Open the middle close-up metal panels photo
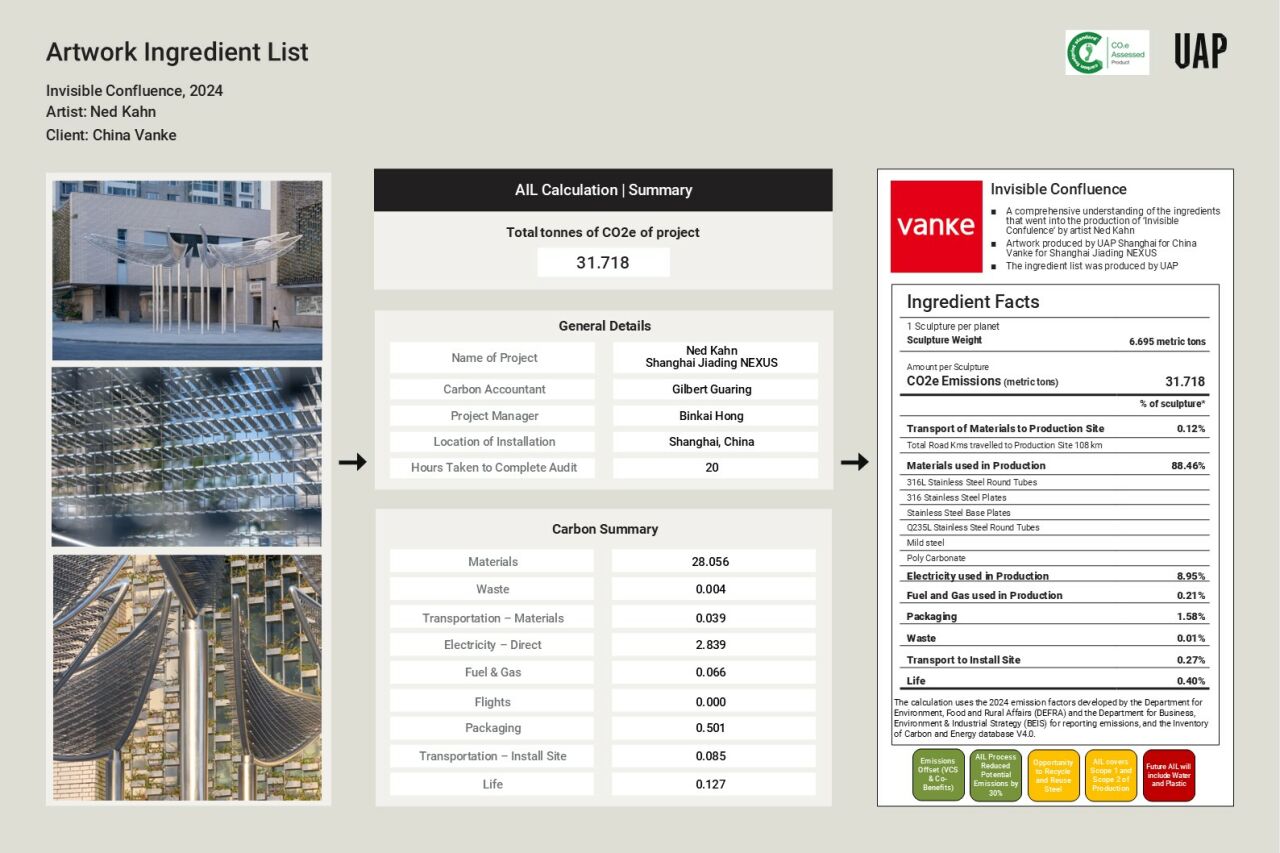The width and height of the screenshot is (1280, 853). (187, 457)
